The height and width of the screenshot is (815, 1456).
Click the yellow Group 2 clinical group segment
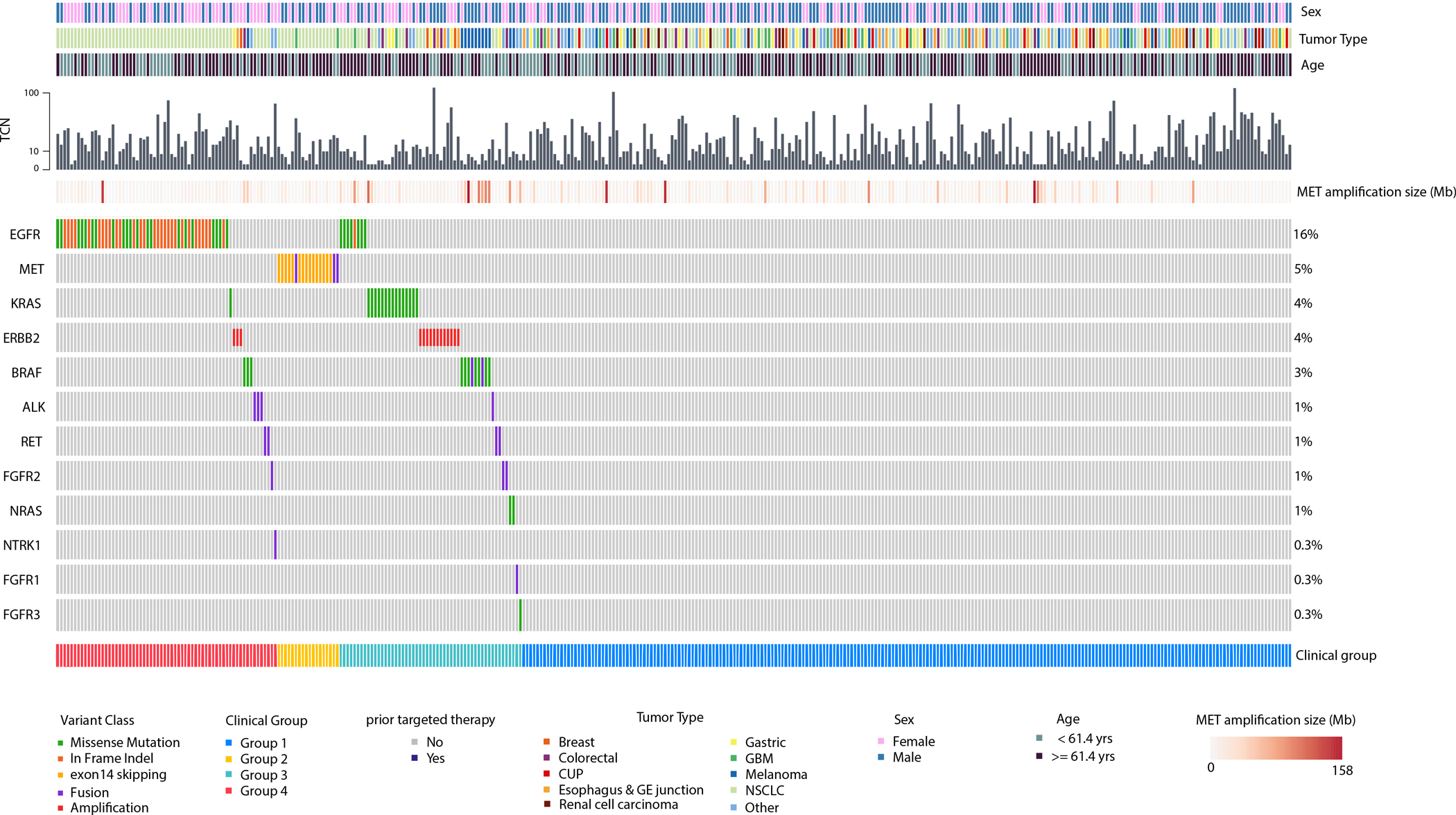[x=308, y=656]
